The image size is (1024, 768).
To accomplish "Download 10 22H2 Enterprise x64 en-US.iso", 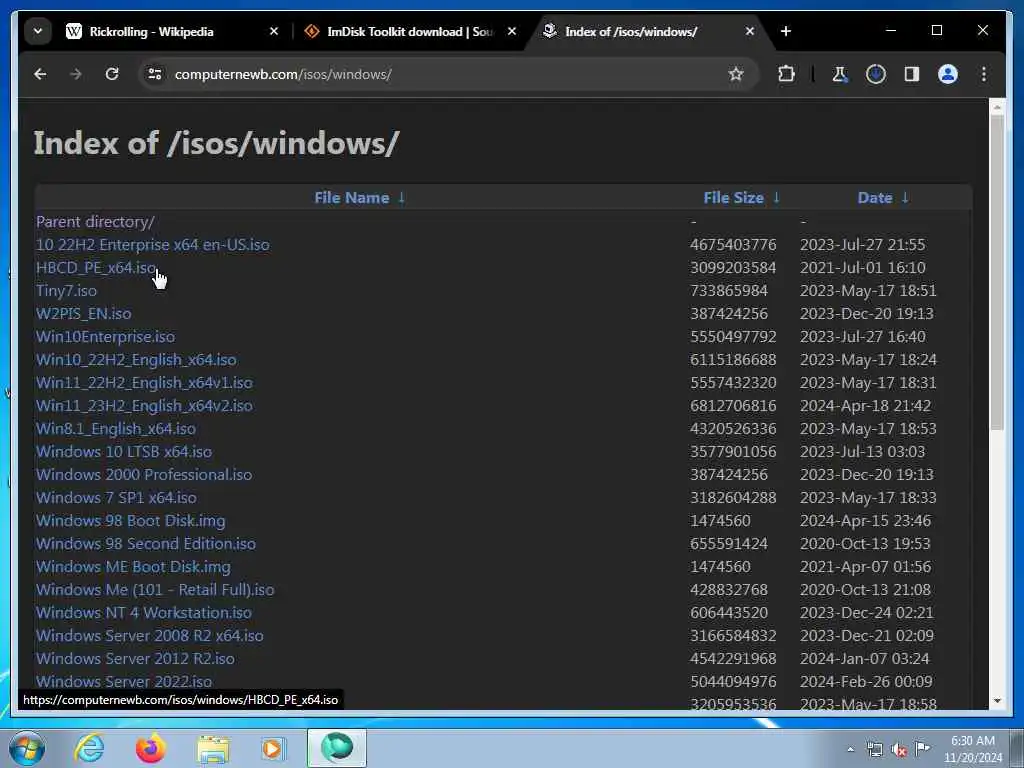I will click(153, 245).
